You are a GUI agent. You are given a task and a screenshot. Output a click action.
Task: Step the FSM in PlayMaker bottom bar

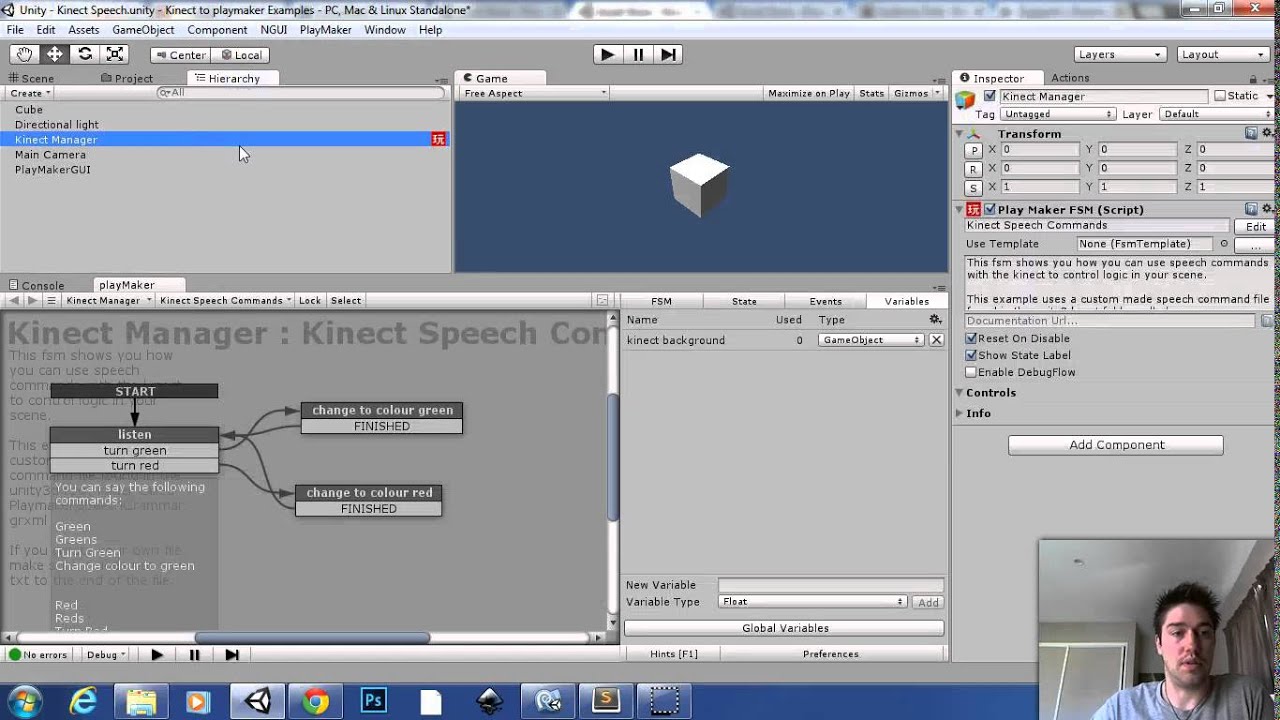pyautogui.click(x=232, y=655)
